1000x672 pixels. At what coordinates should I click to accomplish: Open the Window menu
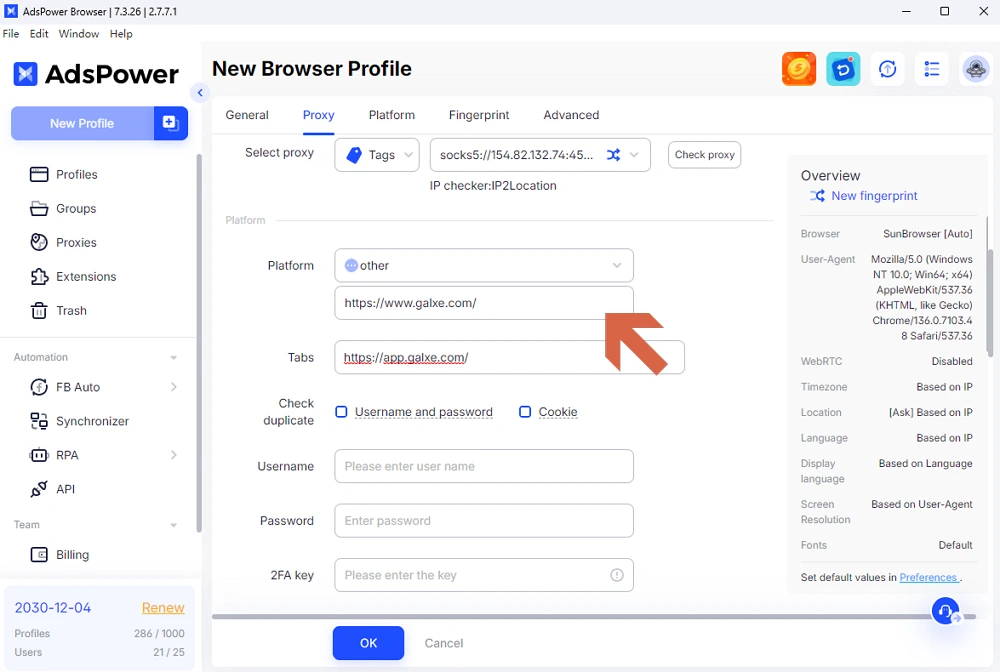pyautogui.click(x=79, y=34)
